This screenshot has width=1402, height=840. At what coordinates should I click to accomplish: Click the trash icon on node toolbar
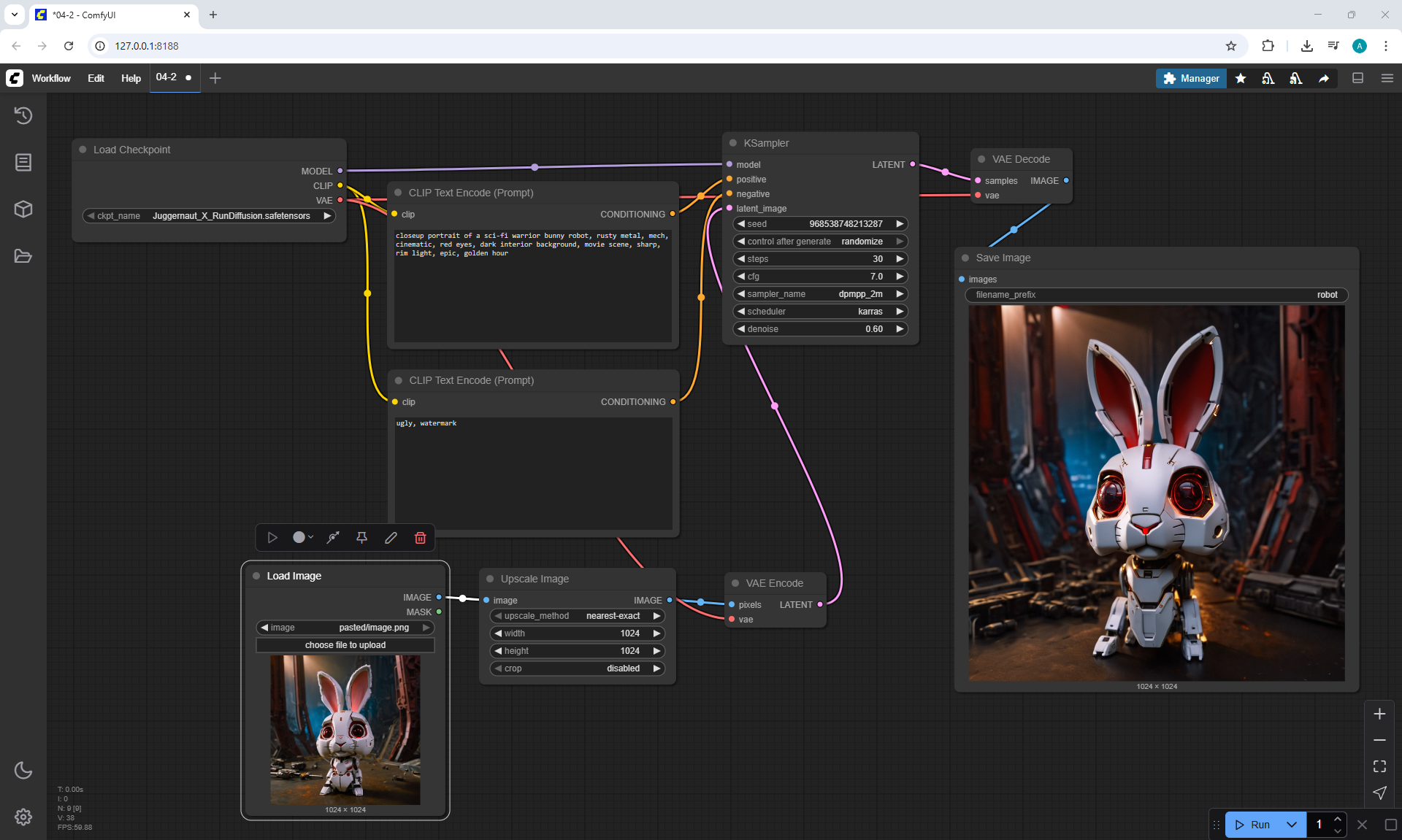(x=420, y=538)
